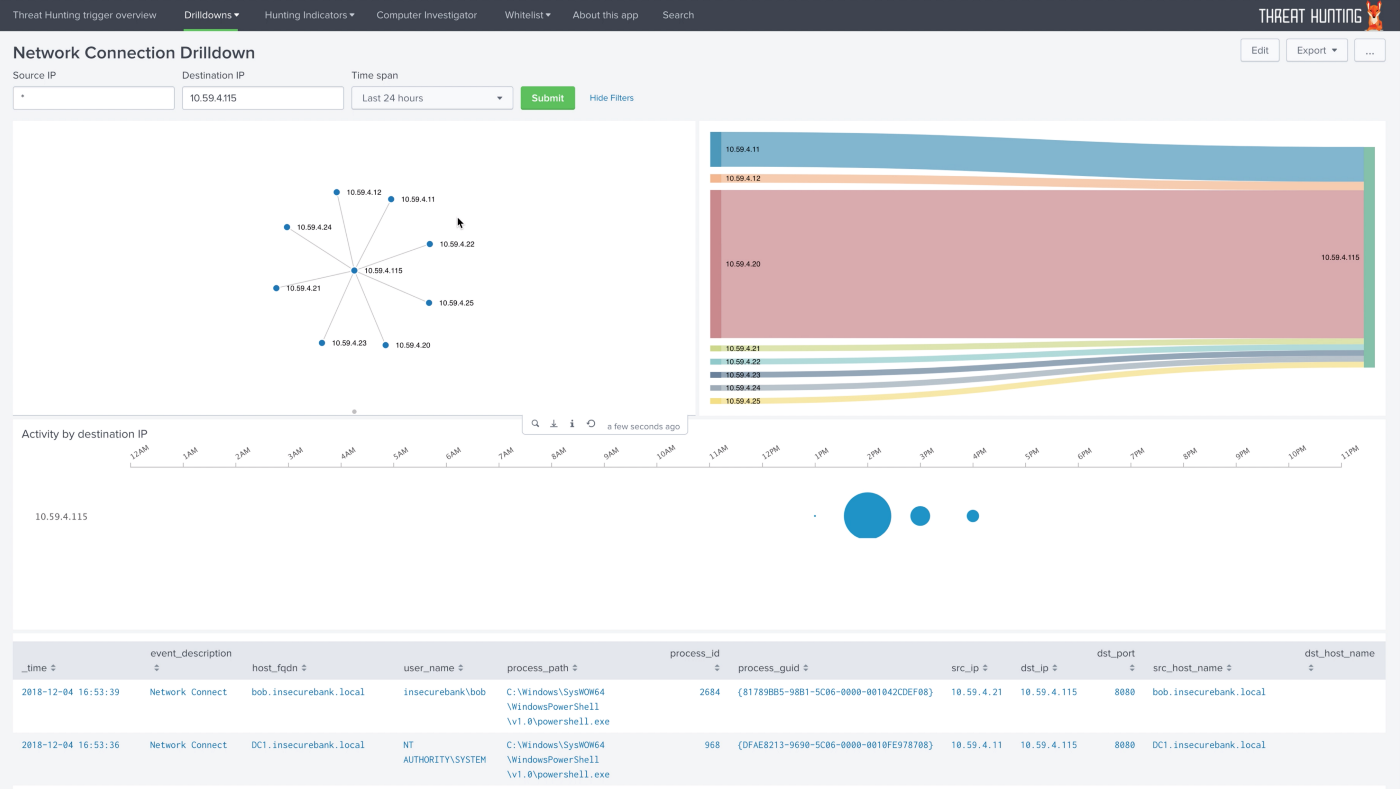The image size is (1400, 789).
Task: Open the Hunting Indicators menu
Action: [309, 15]
